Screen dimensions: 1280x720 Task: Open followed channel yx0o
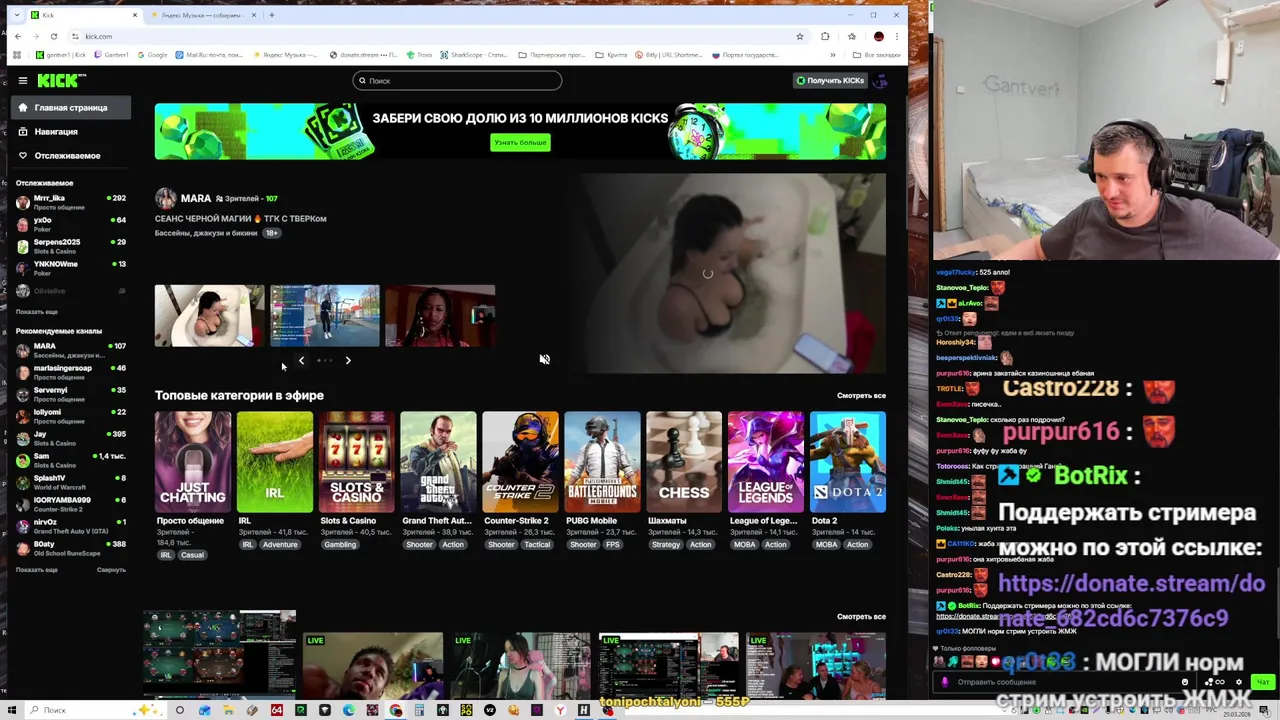[x=71, y=223]
